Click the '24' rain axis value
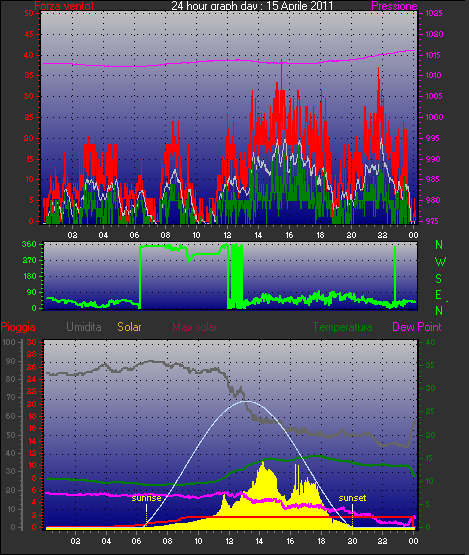The width and height of the screenshot is (469, 555). [x=32, y=379]
